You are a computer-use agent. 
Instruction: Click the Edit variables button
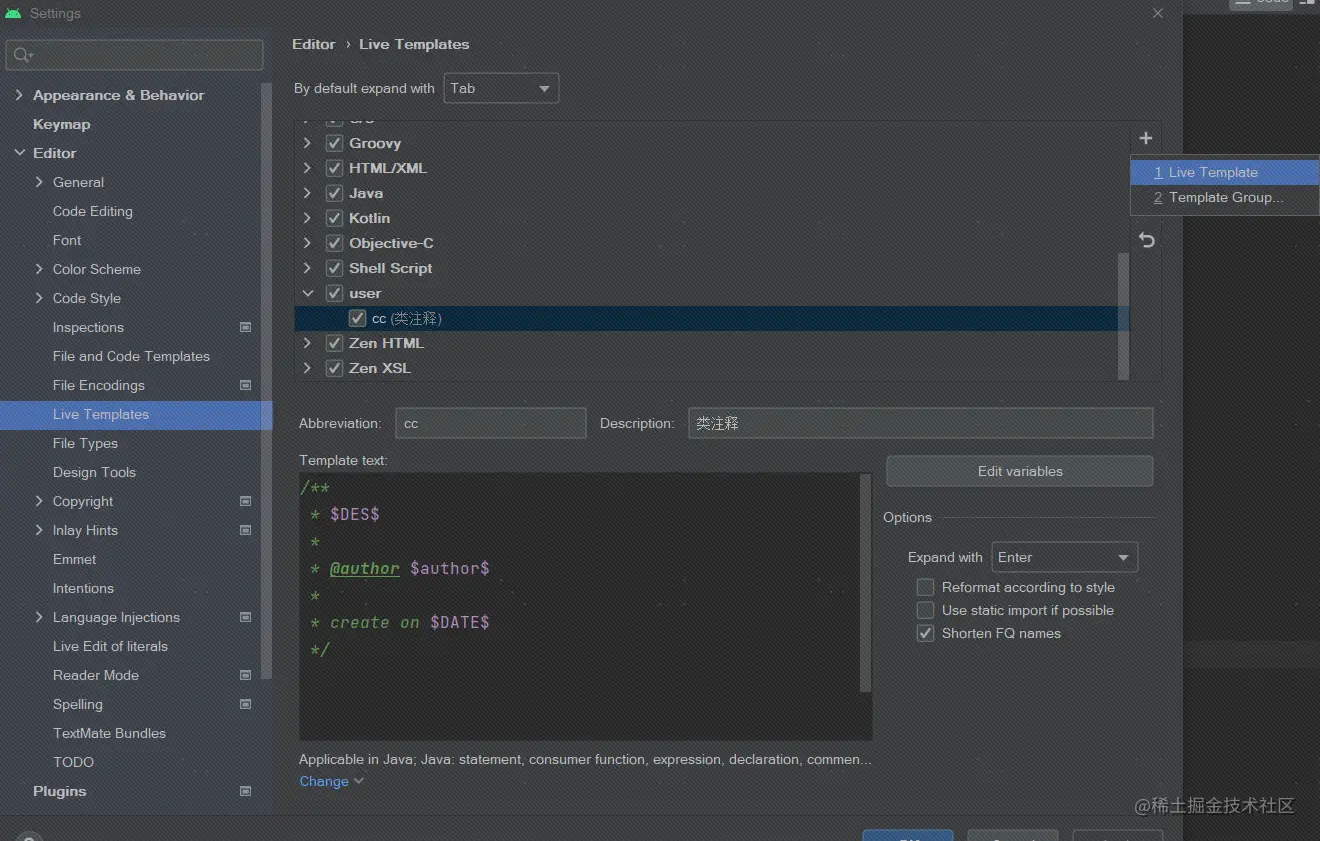1020,471
